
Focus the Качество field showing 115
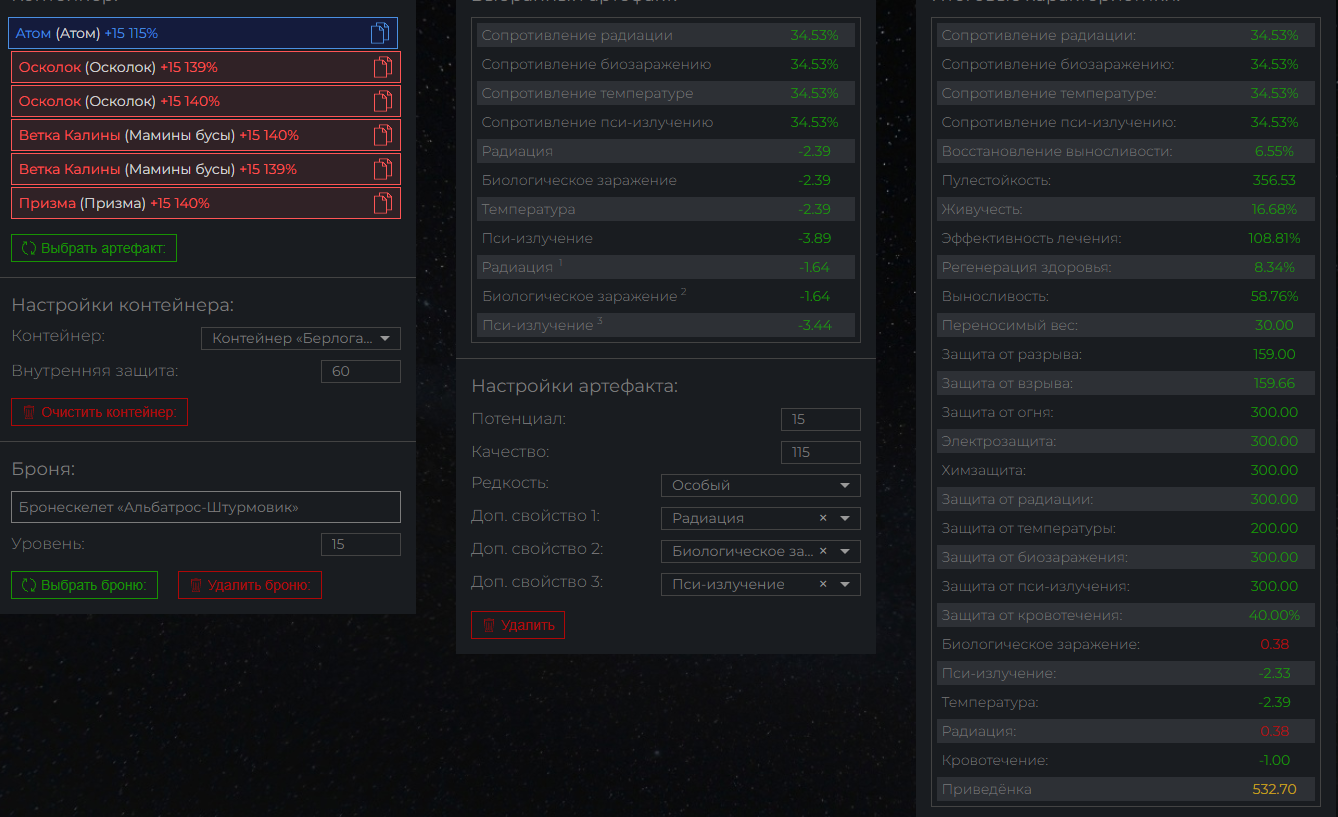[x=821, y=453]
